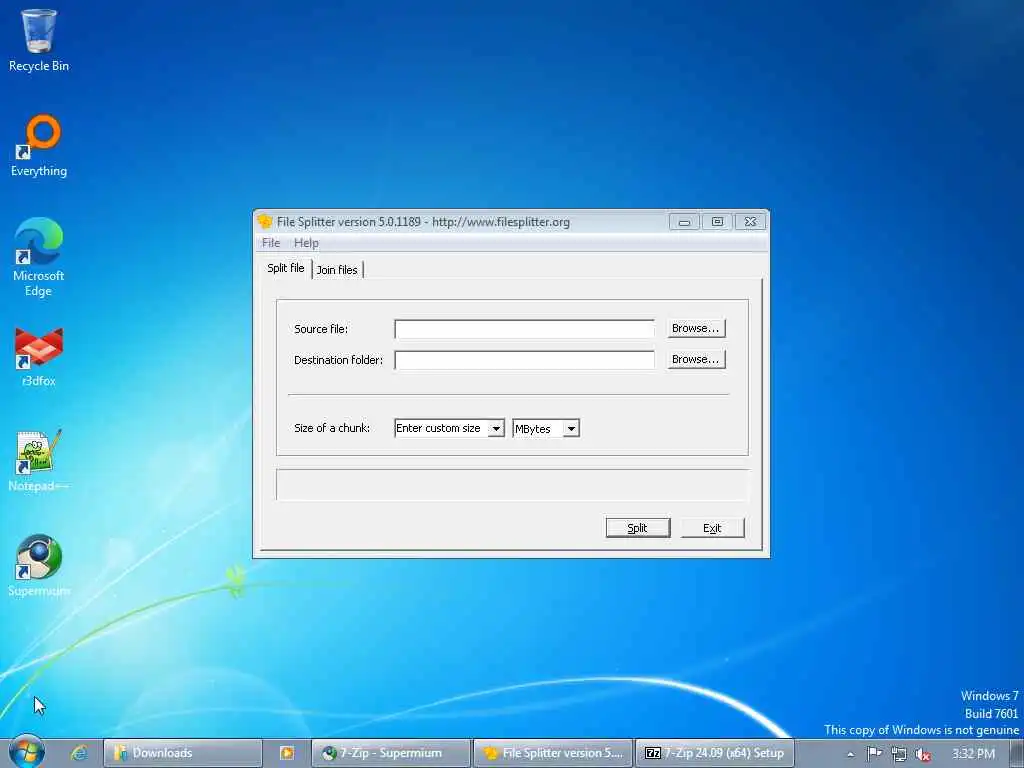1024x768 pixels.
Task: Select the Notepad++ desktop shortcut
Action: coord(39,460)
